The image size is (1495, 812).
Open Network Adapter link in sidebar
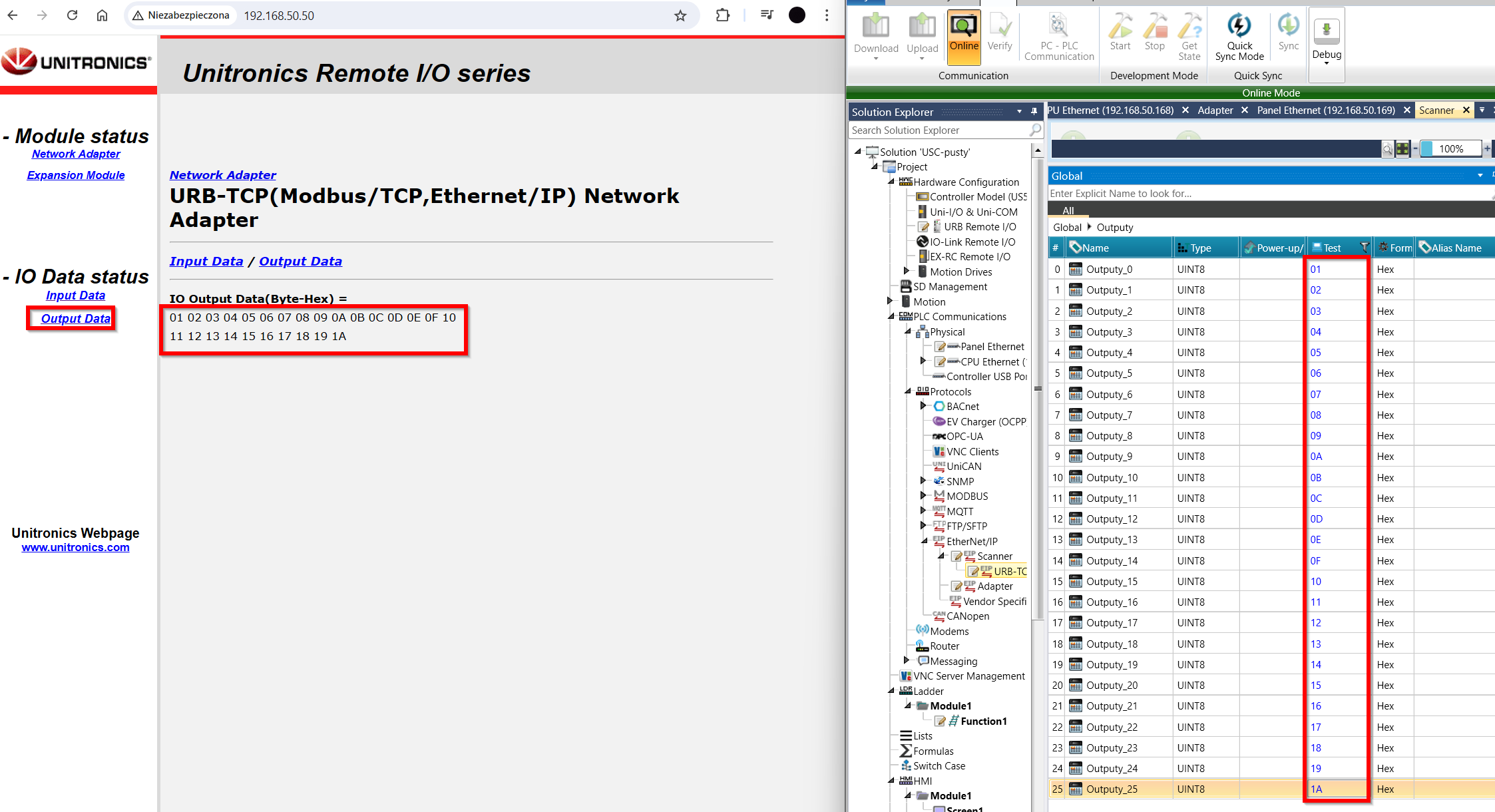pyautogui.click(x=76, y=154)
